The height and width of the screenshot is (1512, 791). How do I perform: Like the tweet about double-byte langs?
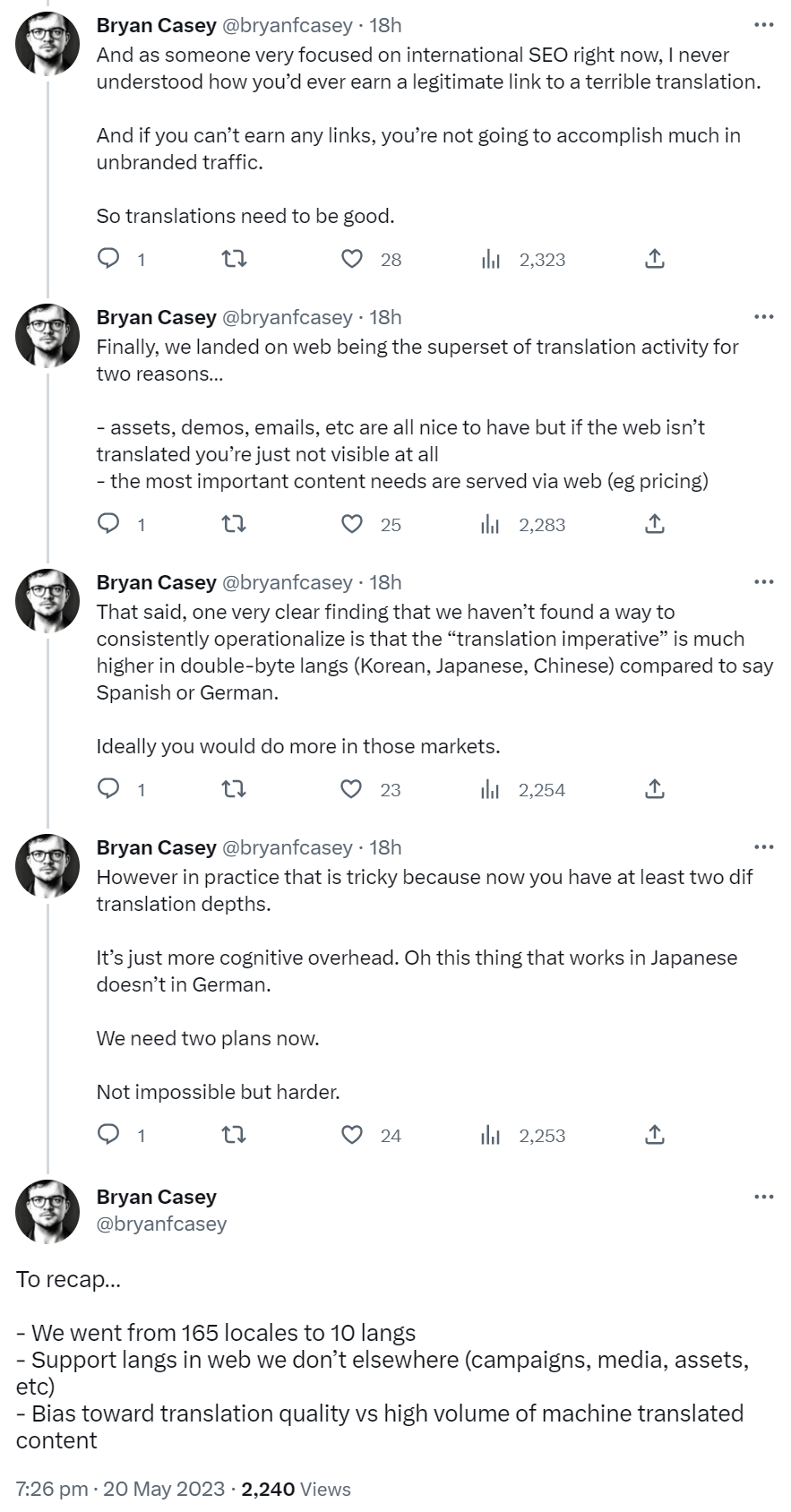tap(352, 789)
